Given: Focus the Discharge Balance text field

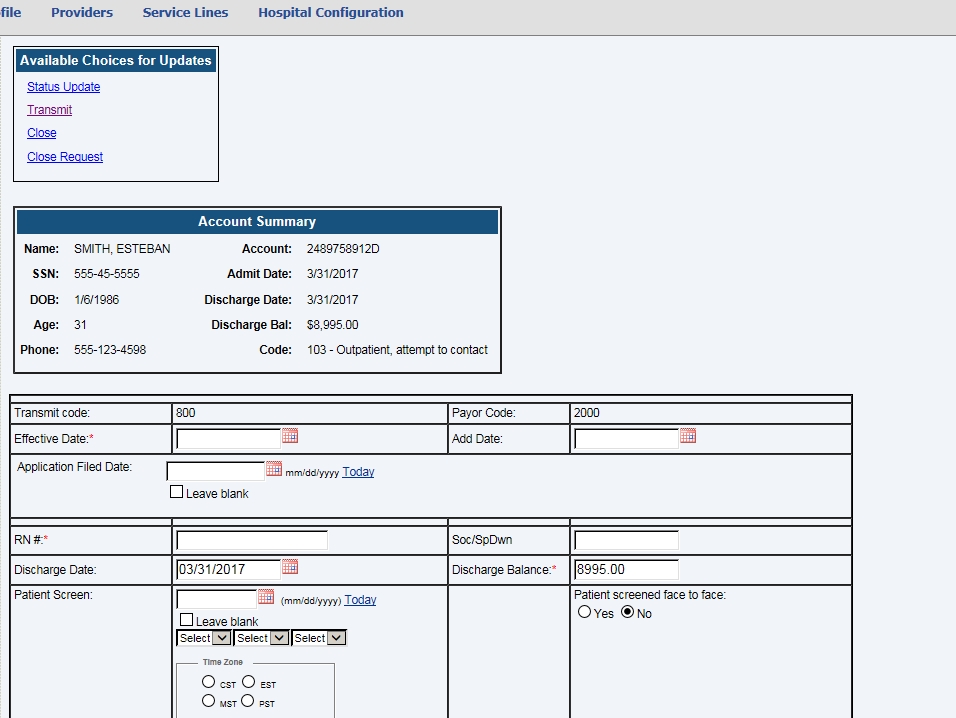Looking at the screenshot, I should [626, 570].
